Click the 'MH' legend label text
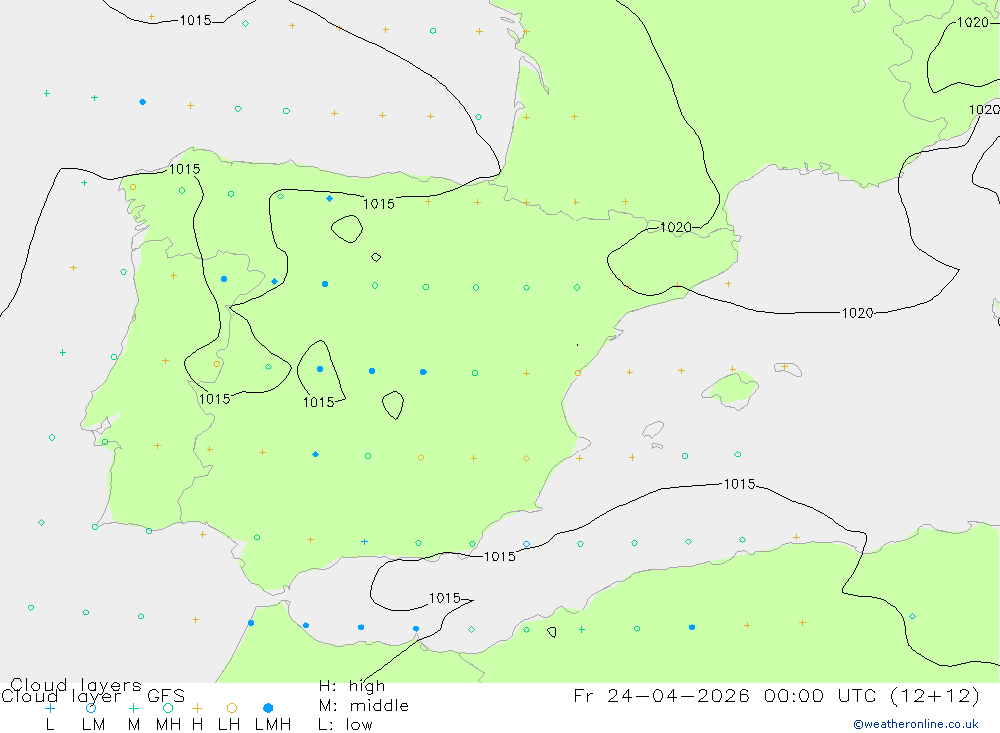 tap(168, 725)
